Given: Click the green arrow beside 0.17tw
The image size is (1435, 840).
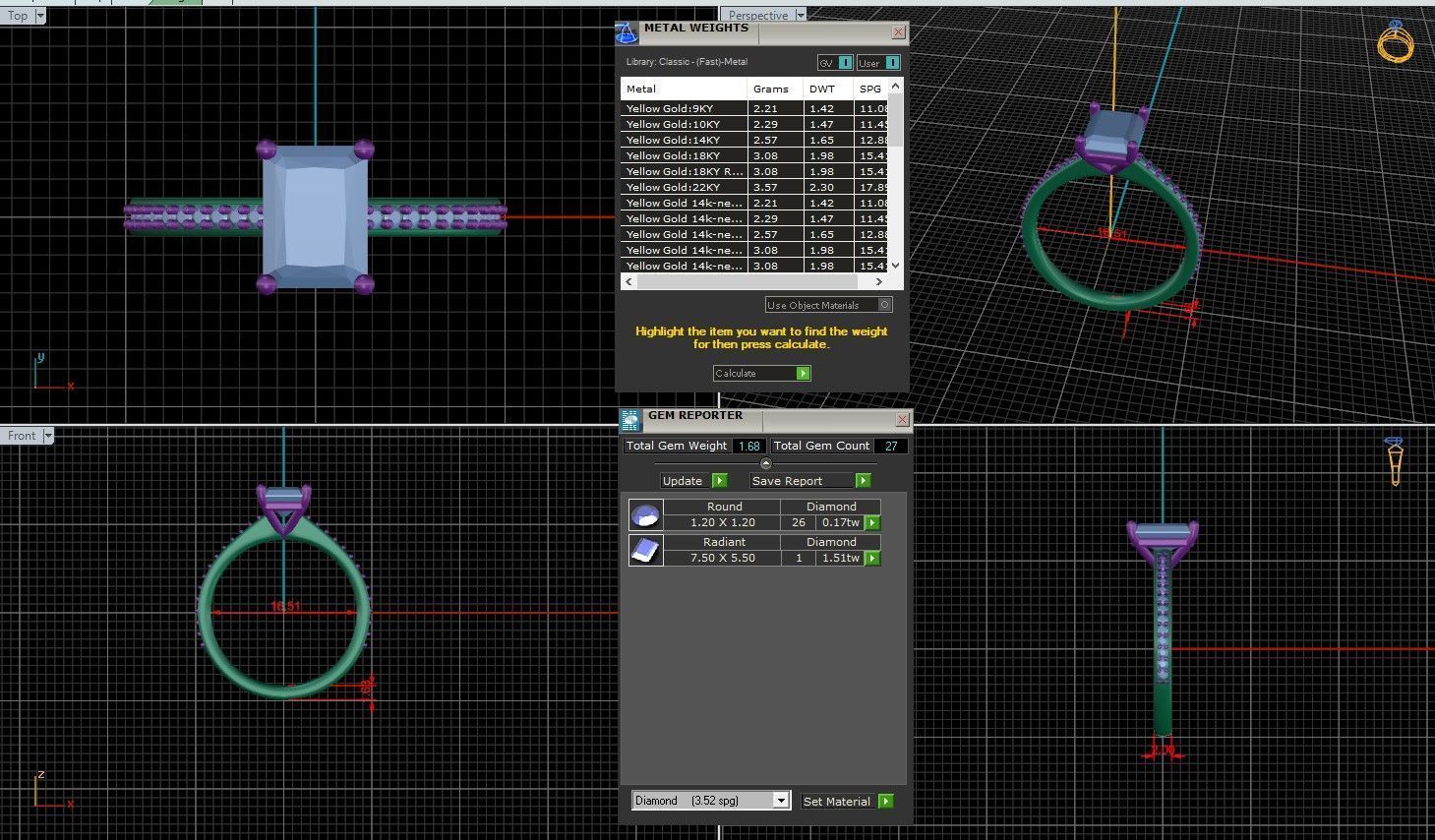Looking at the screenshot, I should (x=871, y=523).
